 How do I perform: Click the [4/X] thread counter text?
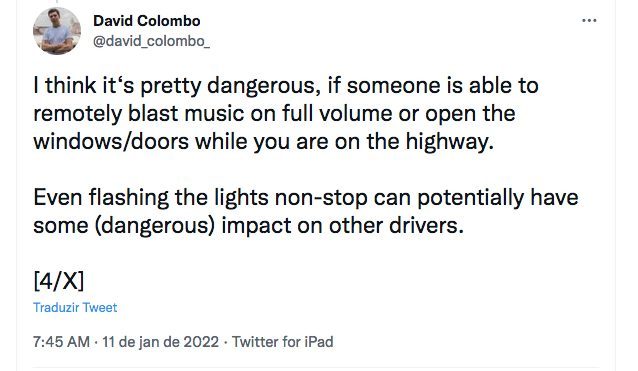(59, 281)
